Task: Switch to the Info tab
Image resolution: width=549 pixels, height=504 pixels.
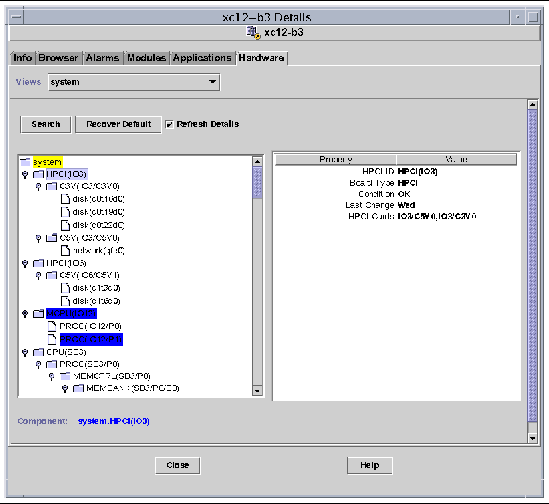Action: point(22,58)
